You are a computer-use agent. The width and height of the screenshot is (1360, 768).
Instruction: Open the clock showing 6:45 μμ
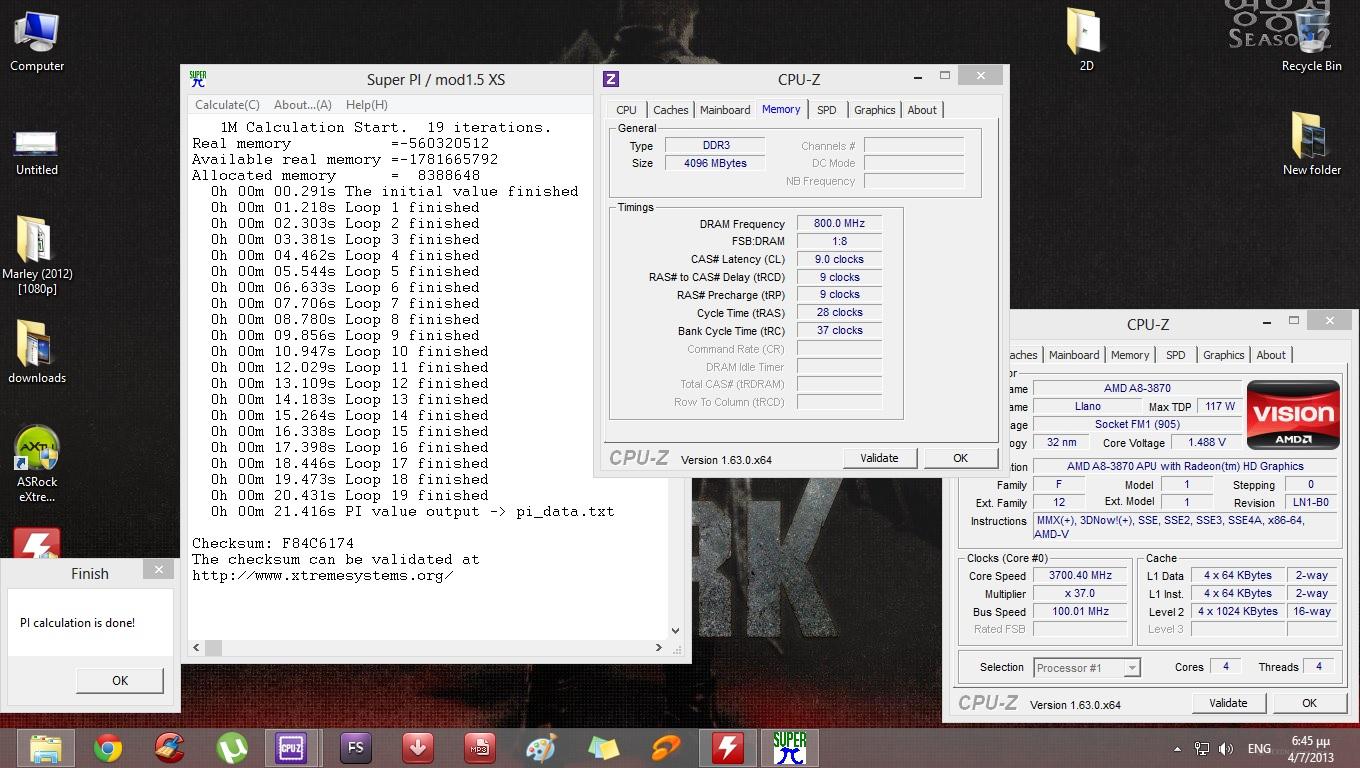click(x=1310, y=748)
